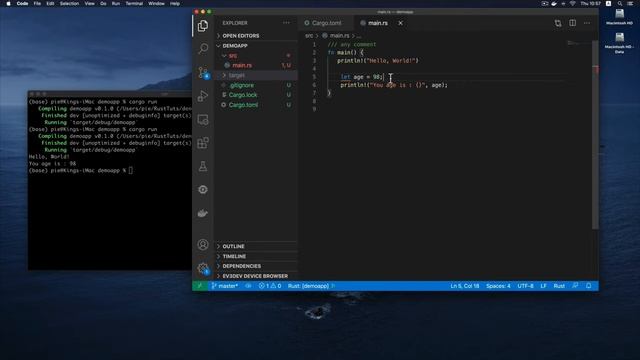Click the Ln 5, Col 18 status entry

pyautogui.click(x=464, y=286)
